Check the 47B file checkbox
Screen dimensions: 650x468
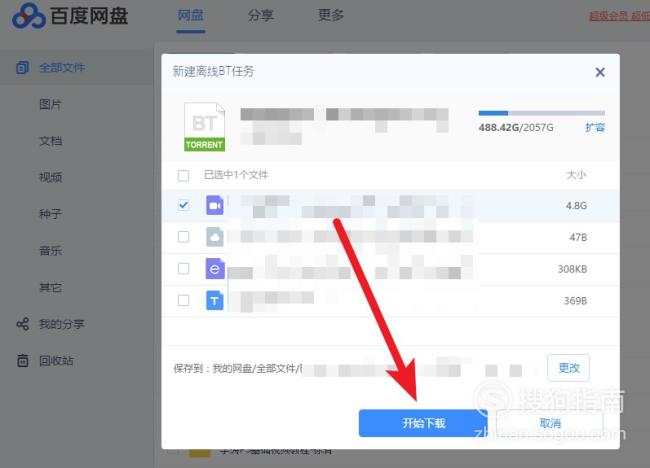click(183, 237)
